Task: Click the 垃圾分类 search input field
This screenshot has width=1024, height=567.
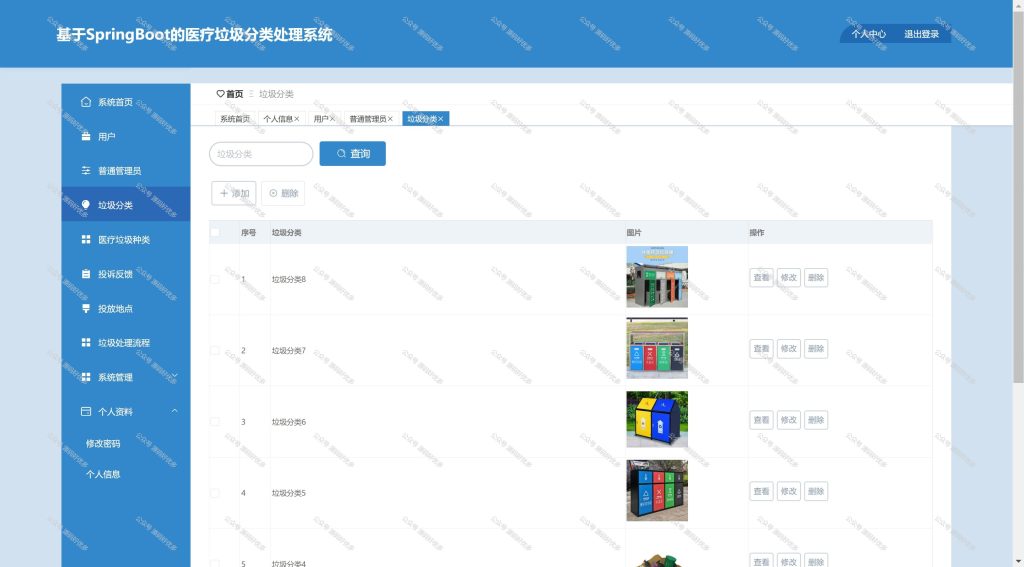Action: point(261,154)
